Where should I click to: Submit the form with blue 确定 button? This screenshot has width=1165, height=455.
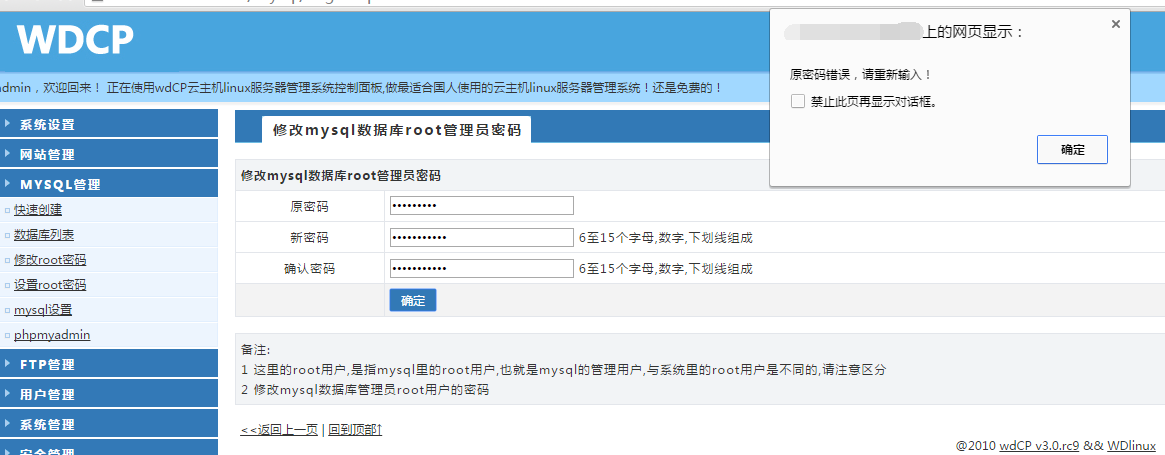pos(412,300)
